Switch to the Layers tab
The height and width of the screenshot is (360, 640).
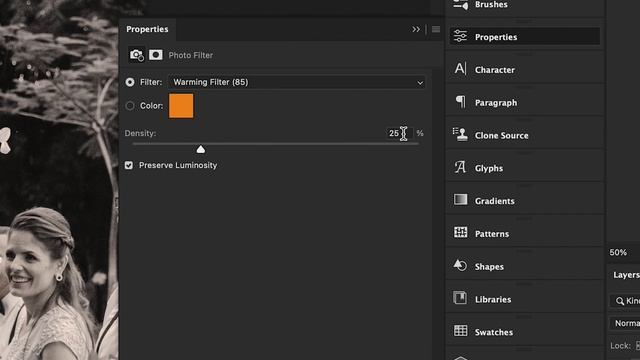(626, 275)
